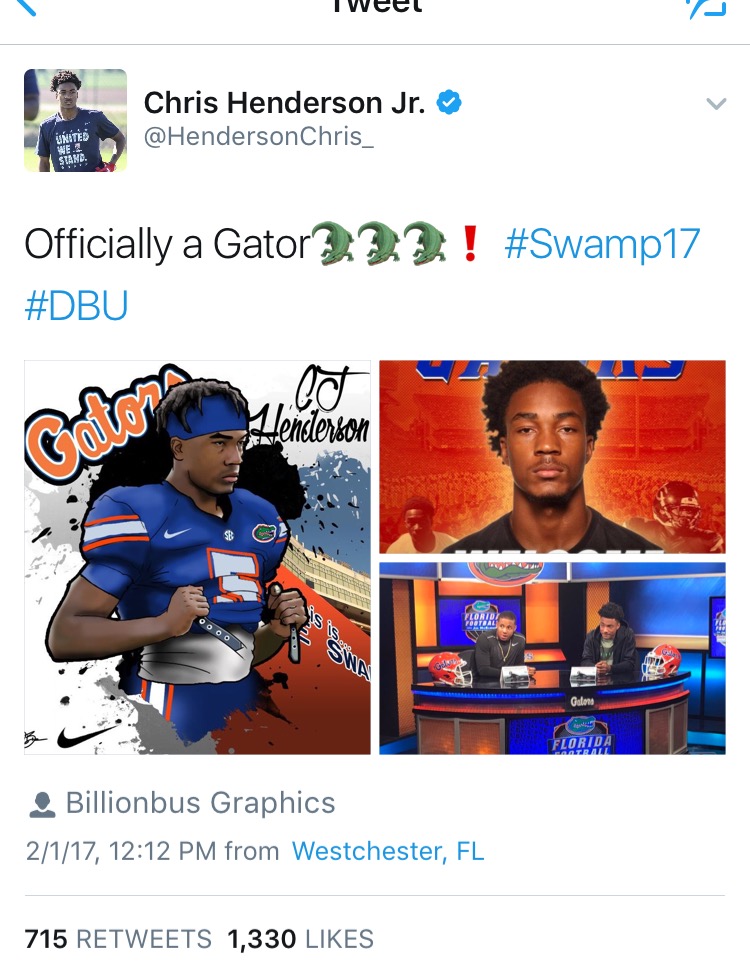Screen dimensions: 750x971
Task: Tap the blue verified badge
Action: (449, 102)
